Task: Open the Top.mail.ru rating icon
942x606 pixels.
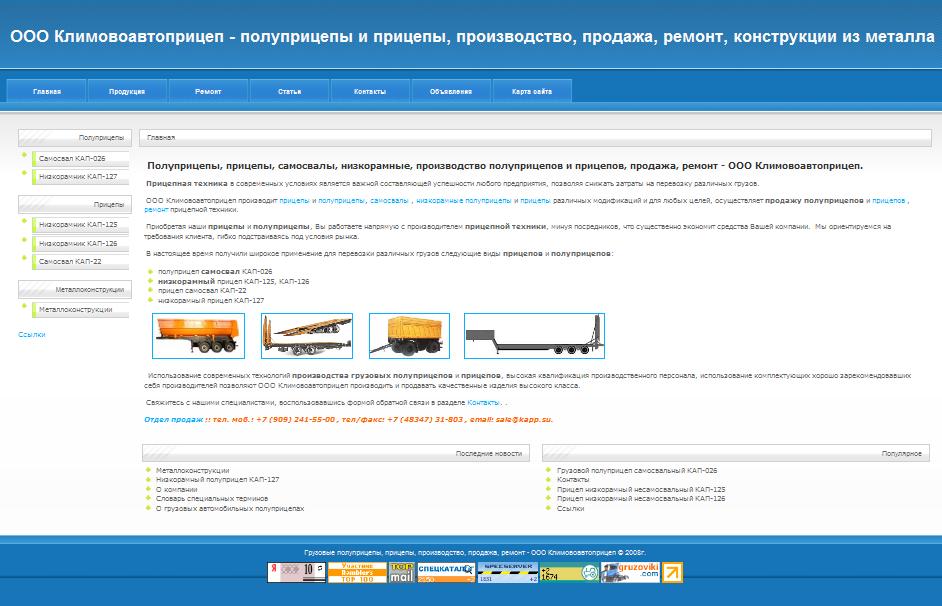Action: pyautogui.click(x=403, y=572)
